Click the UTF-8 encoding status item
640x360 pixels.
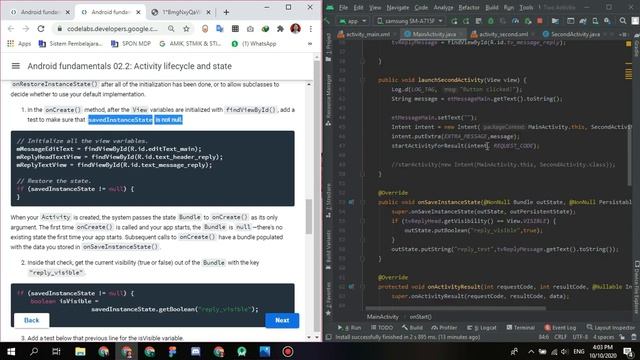coord(580,337)
